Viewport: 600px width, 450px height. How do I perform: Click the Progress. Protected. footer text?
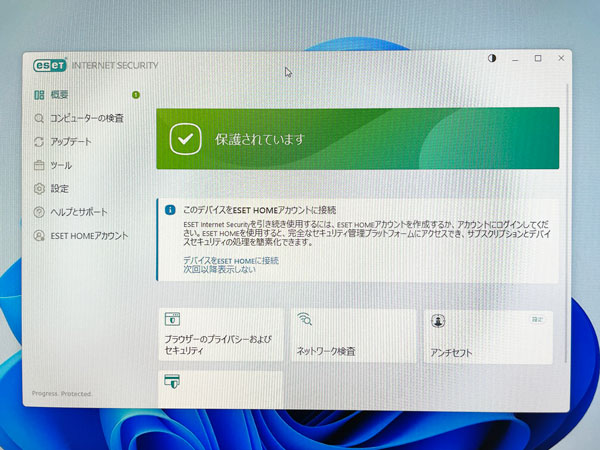pos(62,393)
